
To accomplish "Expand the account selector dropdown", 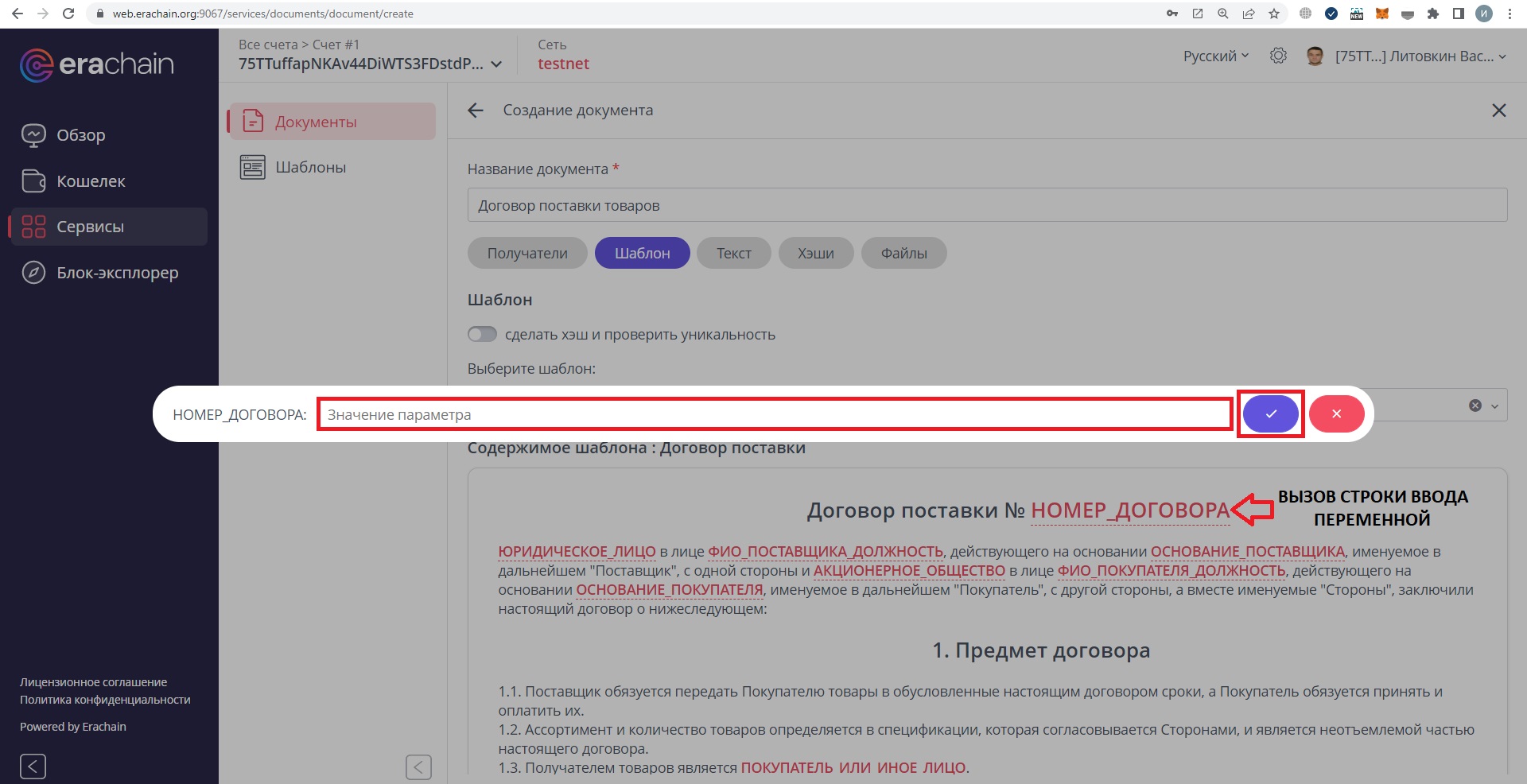I will pyautogui.click(x=497, y=64).
